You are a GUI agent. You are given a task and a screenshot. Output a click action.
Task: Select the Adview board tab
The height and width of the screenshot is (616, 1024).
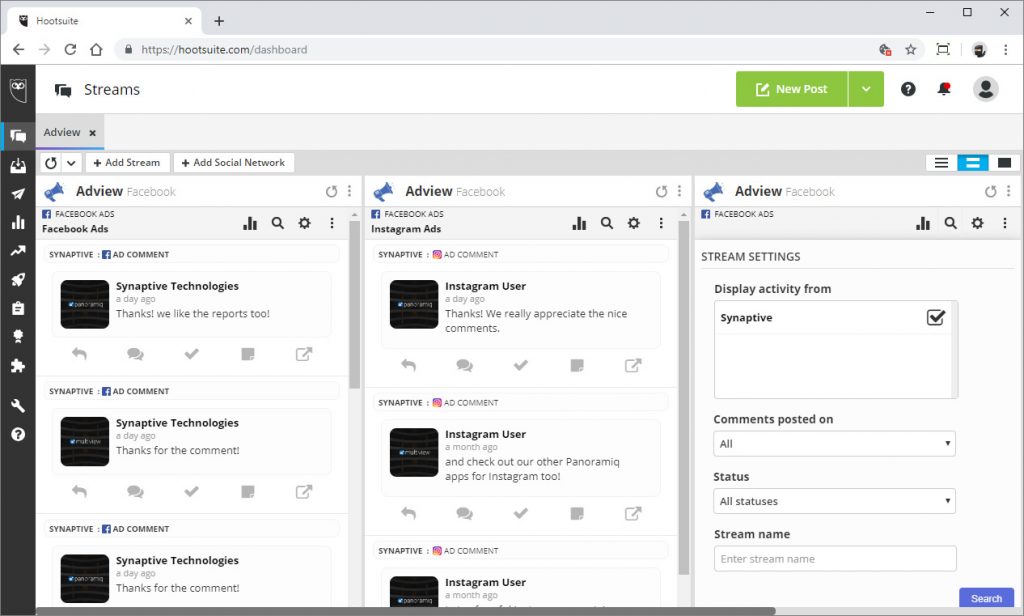62,133
